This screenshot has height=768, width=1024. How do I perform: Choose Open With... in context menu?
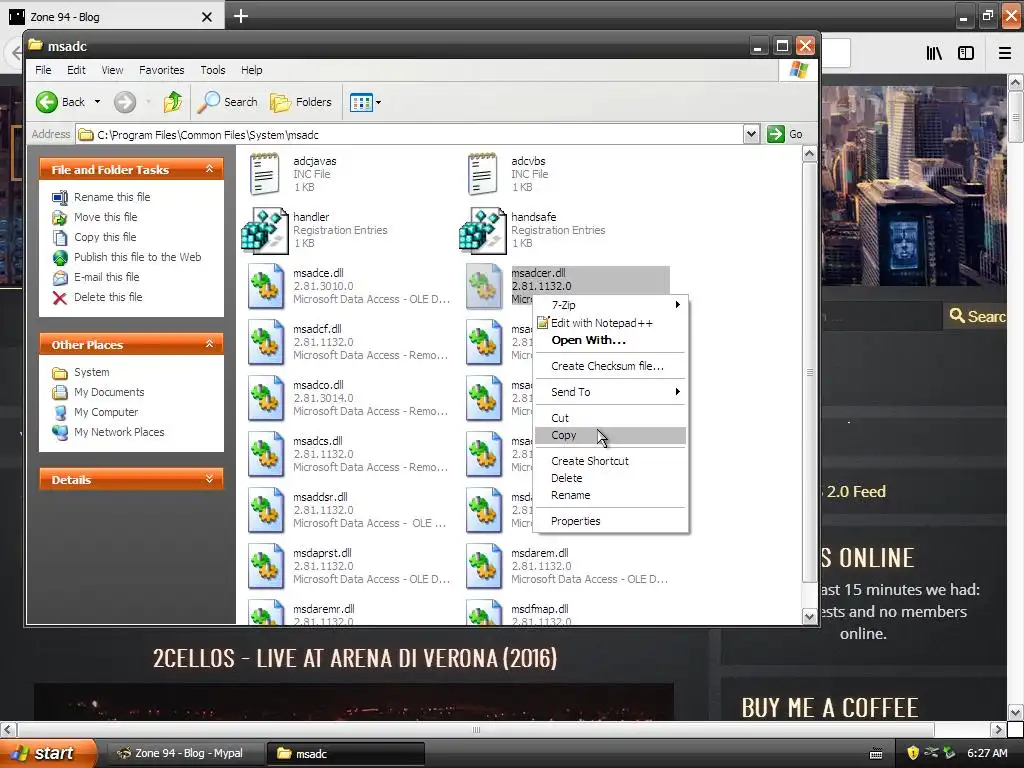coord(610,340)
